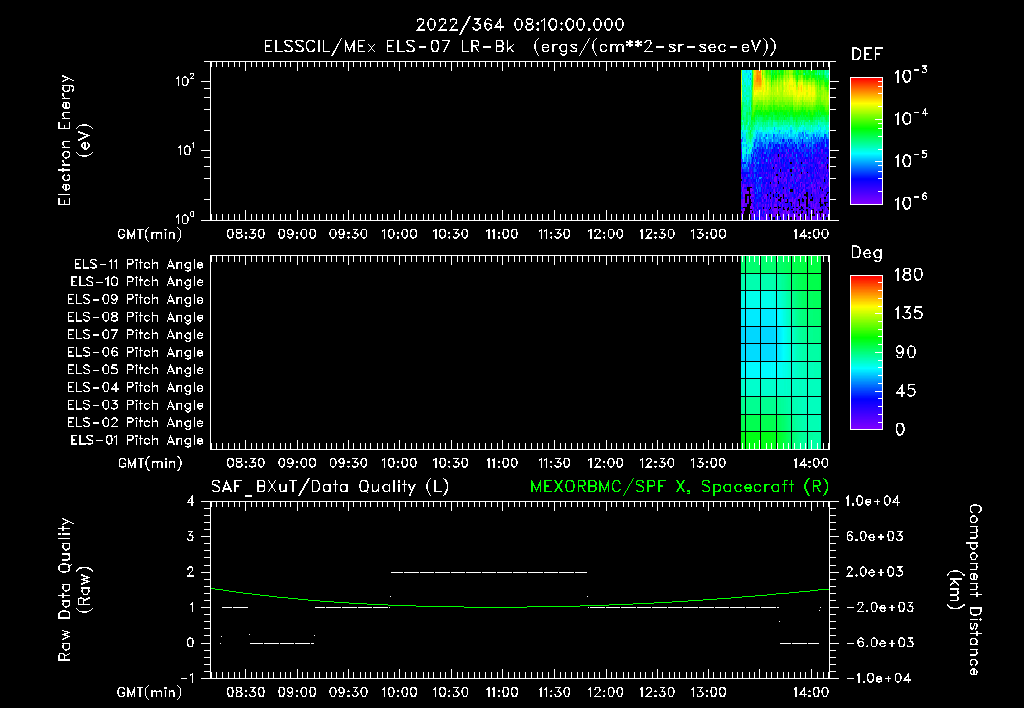Click the 11:00 tick label under bottom plot

pos(502,692)
